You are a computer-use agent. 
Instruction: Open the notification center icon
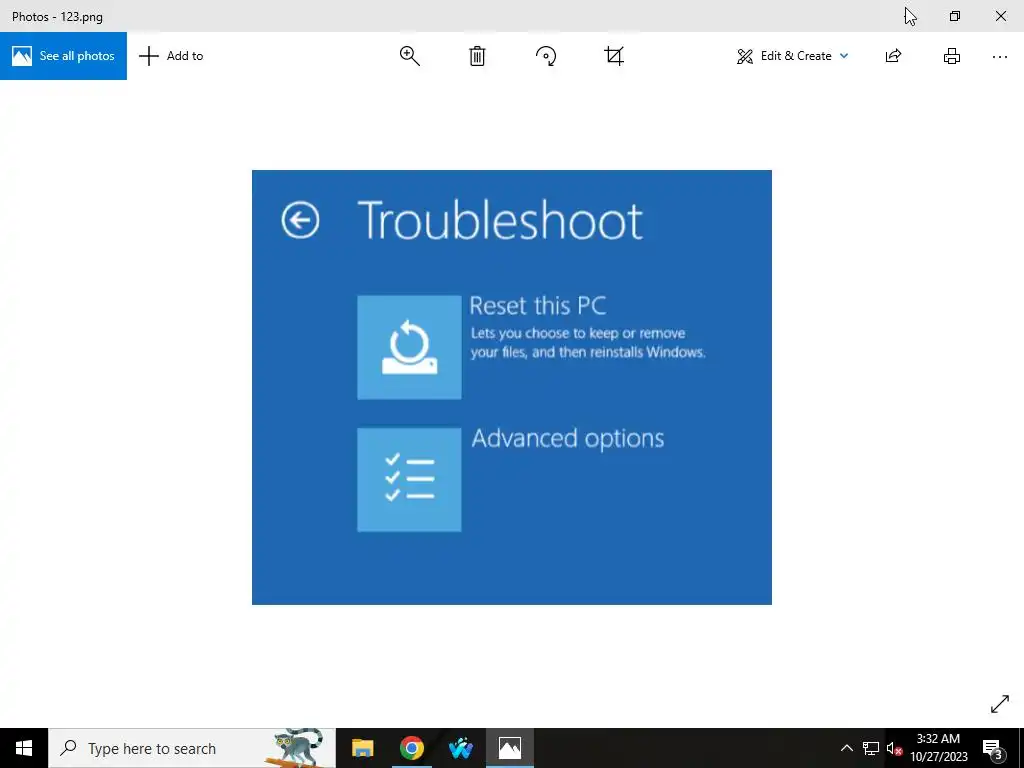(993, 748)
